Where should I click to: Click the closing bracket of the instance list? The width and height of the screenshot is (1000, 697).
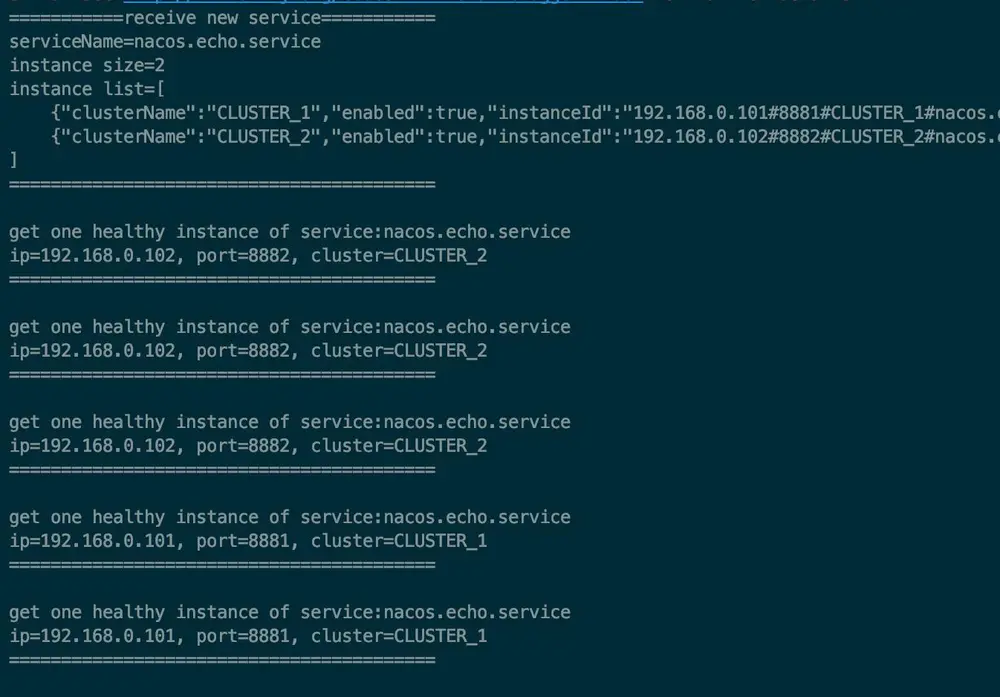click(13, 160)
